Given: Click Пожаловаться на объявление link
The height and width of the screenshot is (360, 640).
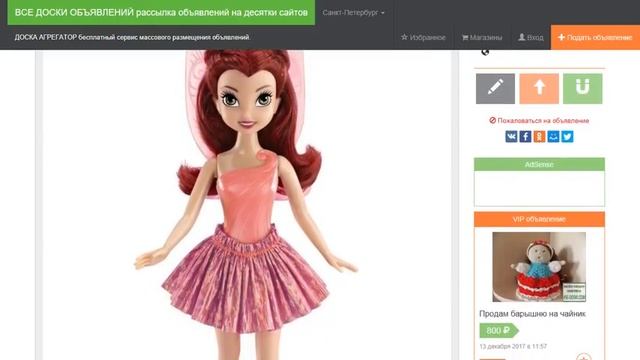Looking at the screenshot, I should point(539,120).
